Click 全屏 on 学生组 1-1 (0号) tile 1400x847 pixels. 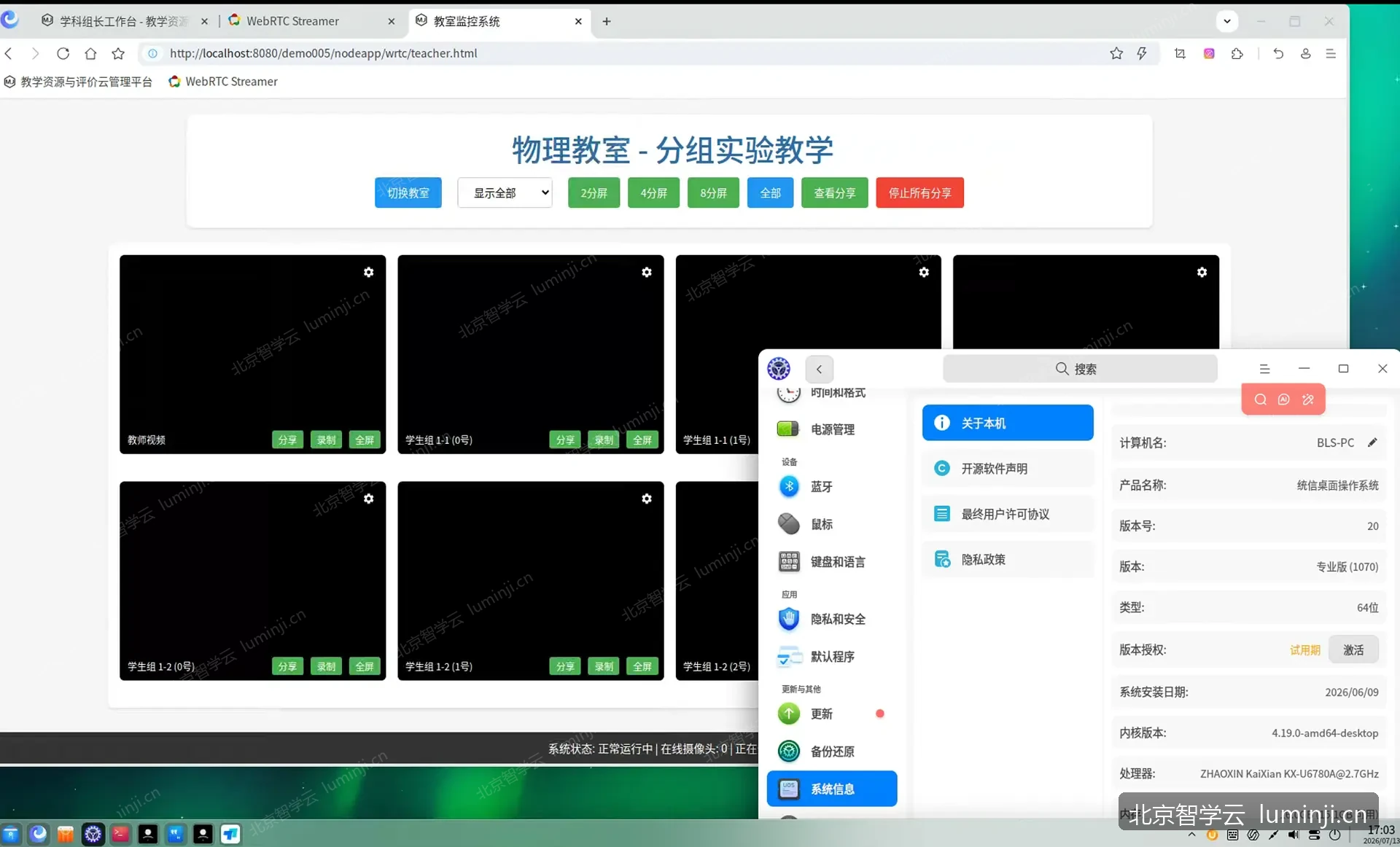642,440
